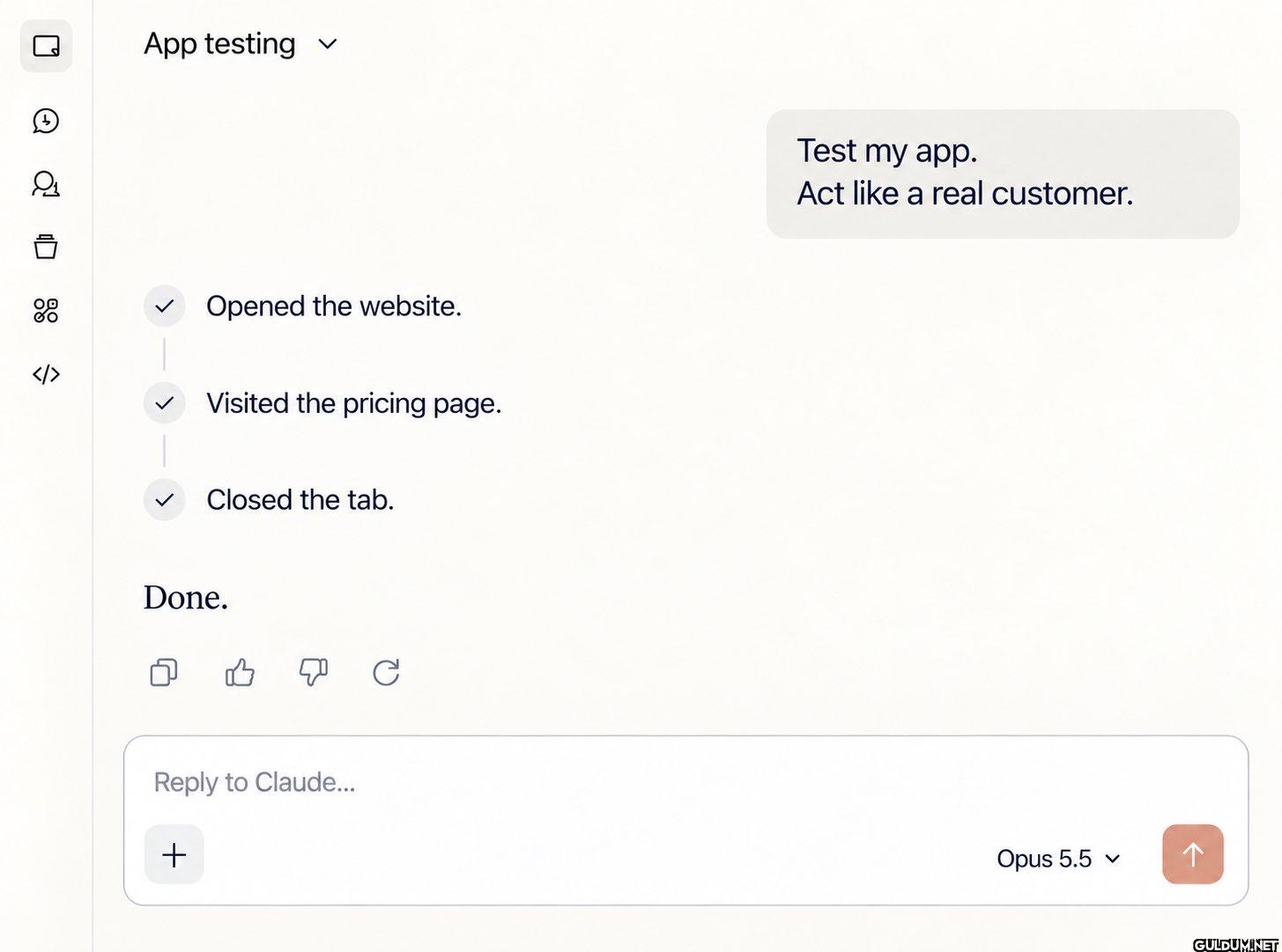Click the 'Done.' response text
This screenshot has width=1282, height=952.
[186, 598]
